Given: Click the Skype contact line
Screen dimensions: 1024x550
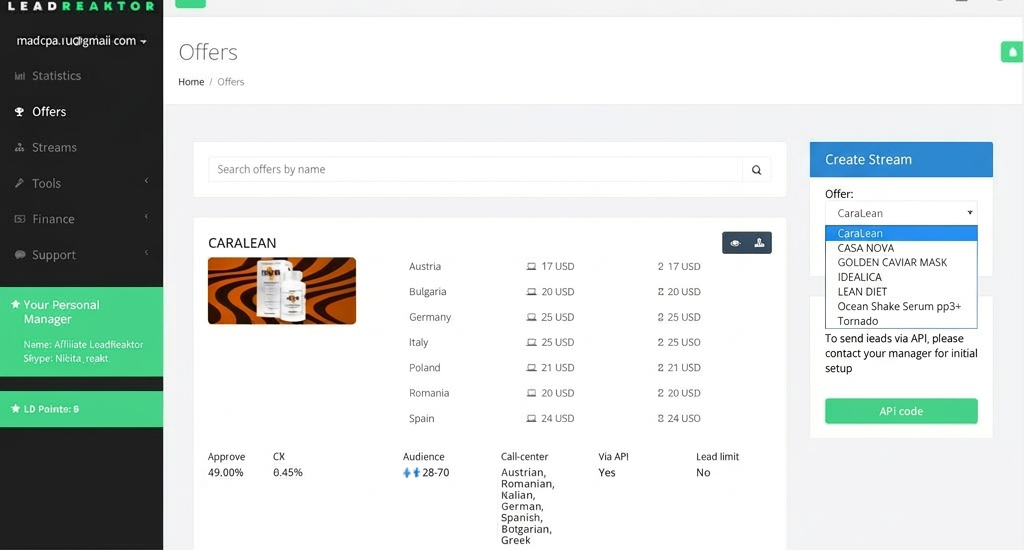Looking at the screenshot, I should point(66,359).
